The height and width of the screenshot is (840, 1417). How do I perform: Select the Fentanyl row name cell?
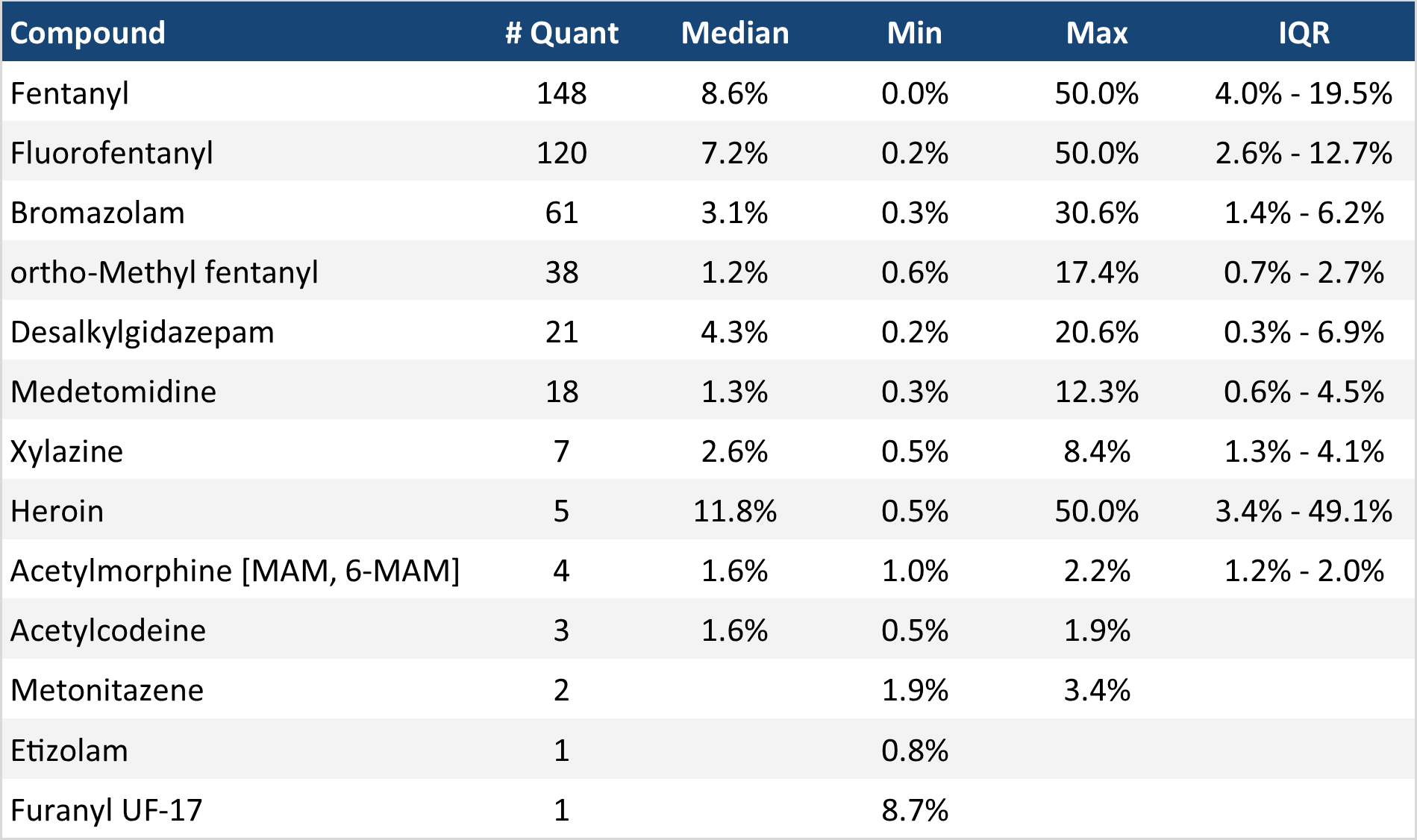click(69, 93)
